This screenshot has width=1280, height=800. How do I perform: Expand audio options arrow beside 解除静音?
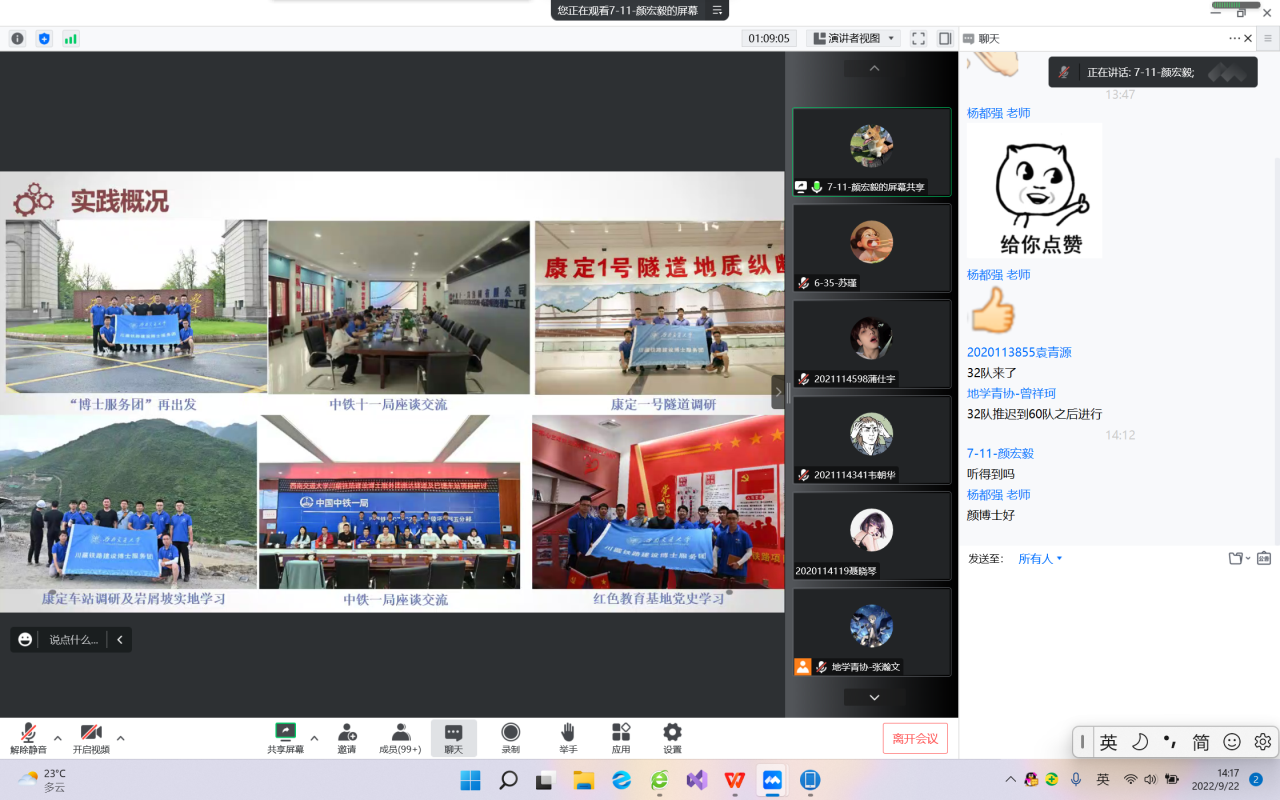click(57, 738)
